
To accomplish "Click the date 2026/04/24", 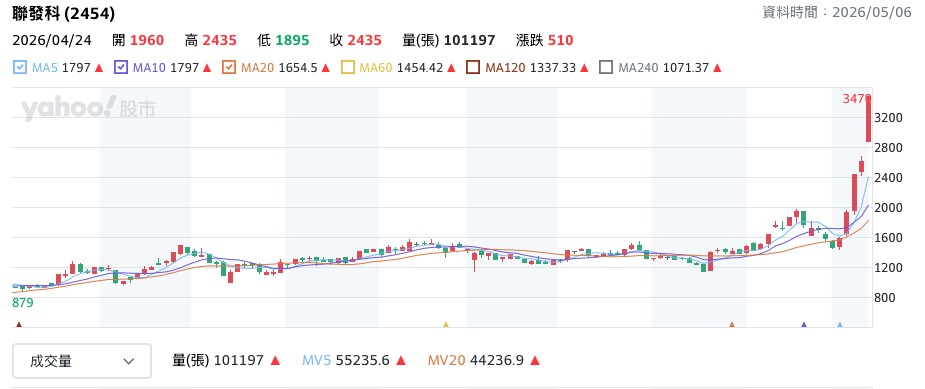I will point(52,40).
